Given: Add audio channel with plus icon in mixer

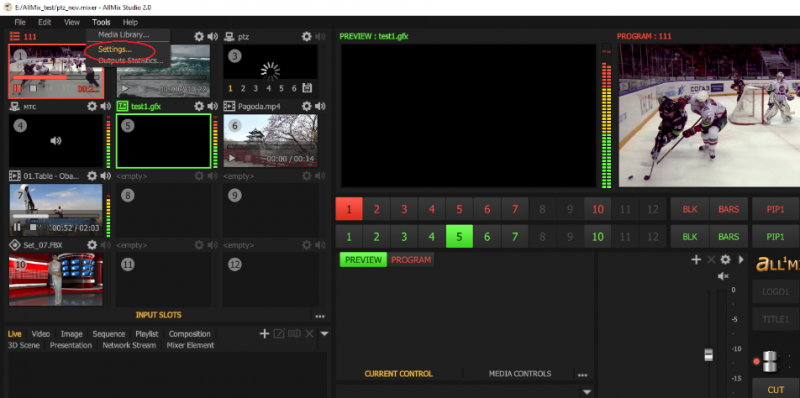Looking at the screenshot, I should pyautogui.click(x=696, y=260).
